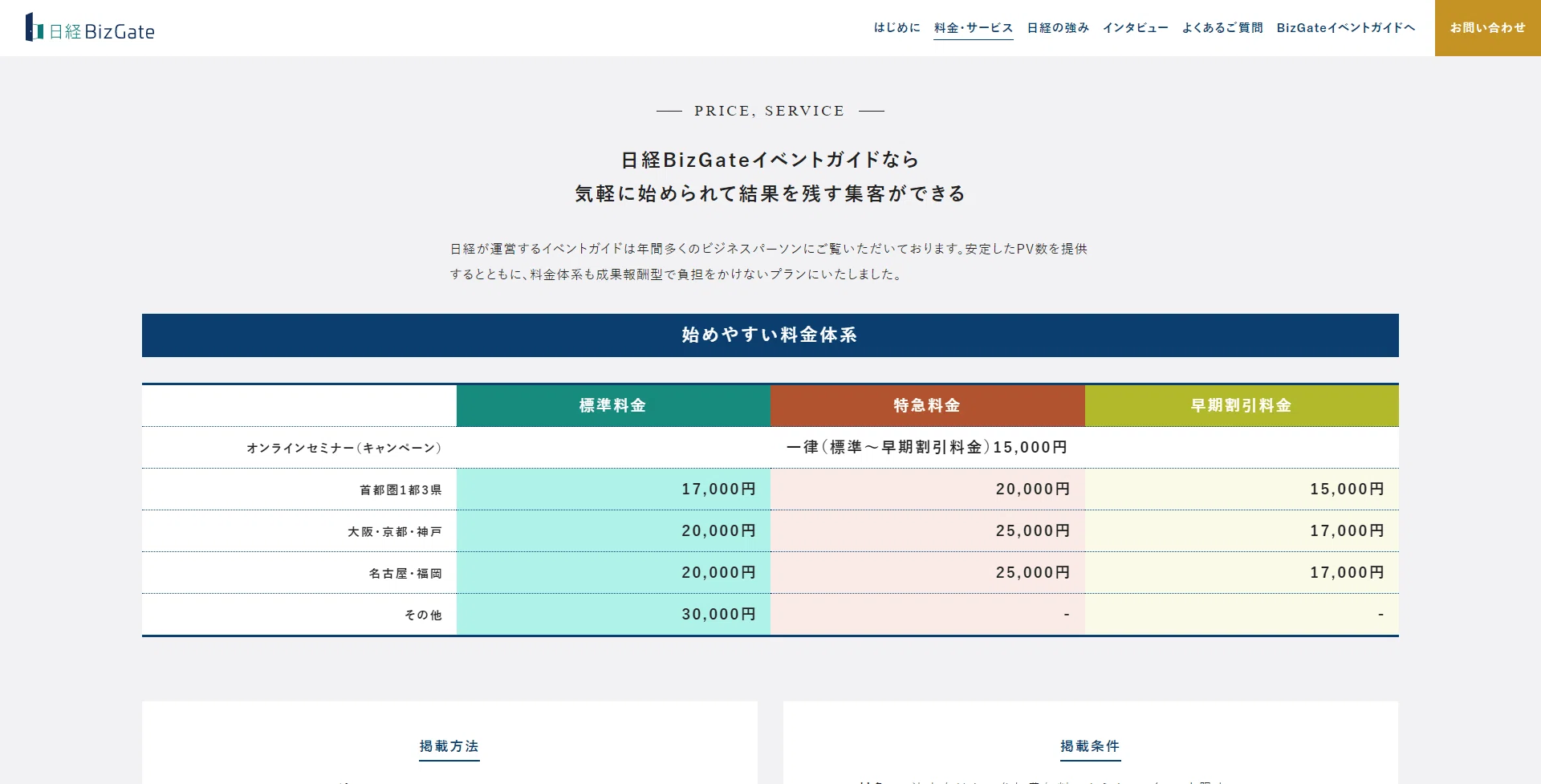Click the headline 気軽に始められて結果を残す集客ができる
Screen dimensions: 1541x784
pos(770,193)
